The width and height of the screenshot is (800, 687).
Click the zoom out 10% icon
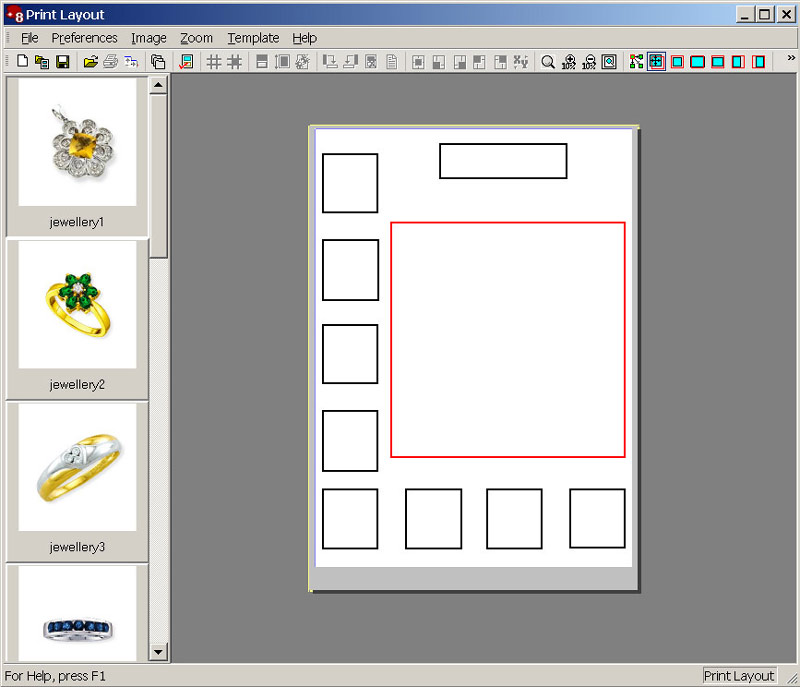(x=589, y=62)
